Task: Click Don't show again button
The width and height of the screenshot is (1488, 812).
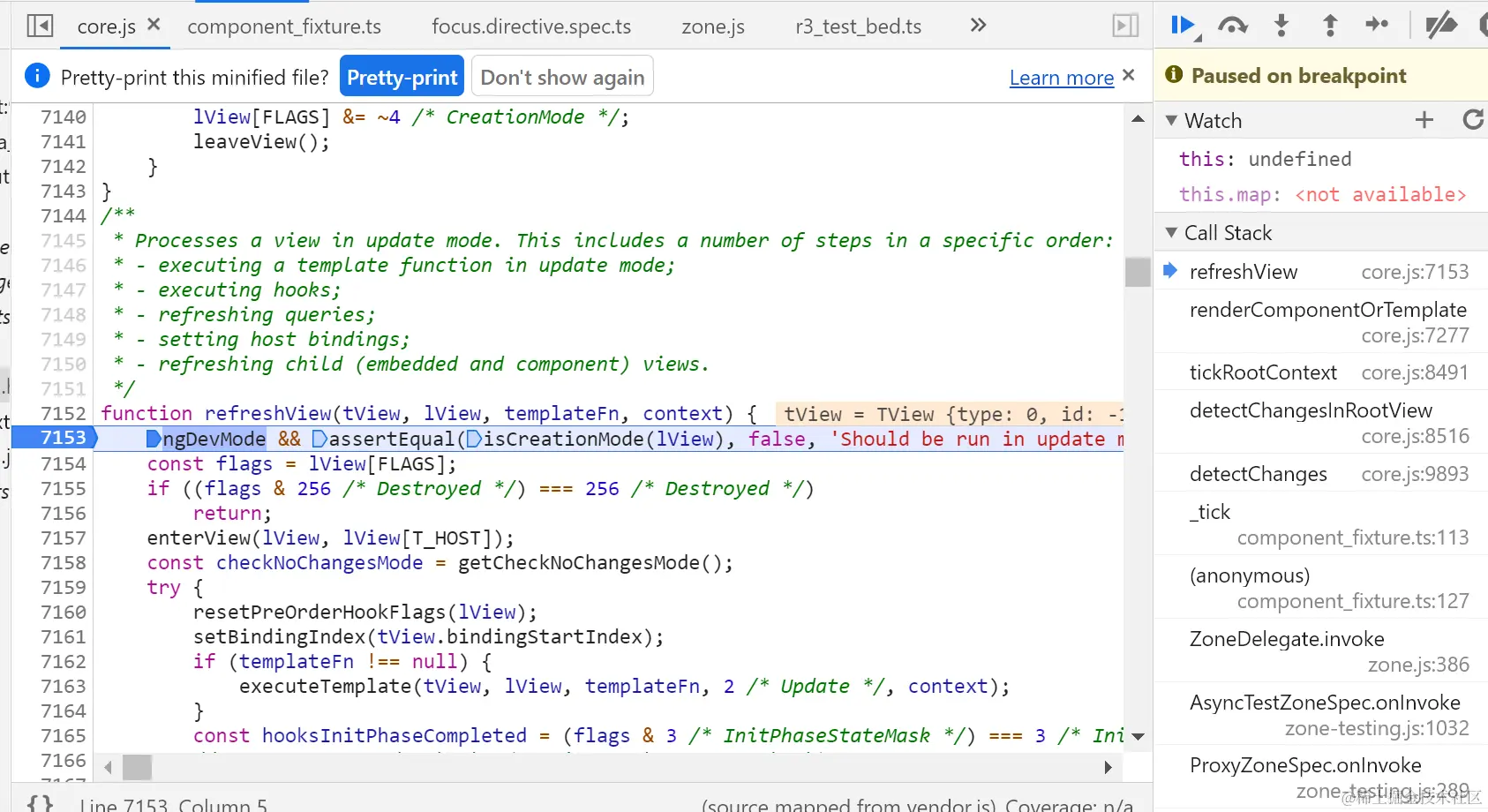Action: (x=562, y=77)
